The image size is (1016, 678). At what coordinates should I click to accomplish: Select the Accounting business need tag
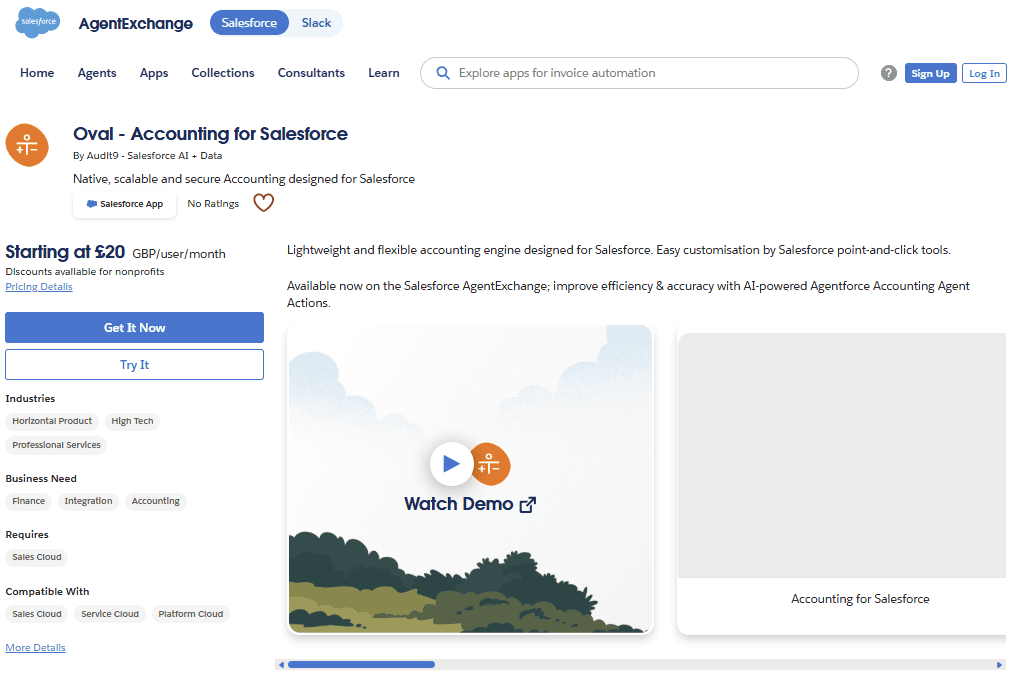point(156,501)
